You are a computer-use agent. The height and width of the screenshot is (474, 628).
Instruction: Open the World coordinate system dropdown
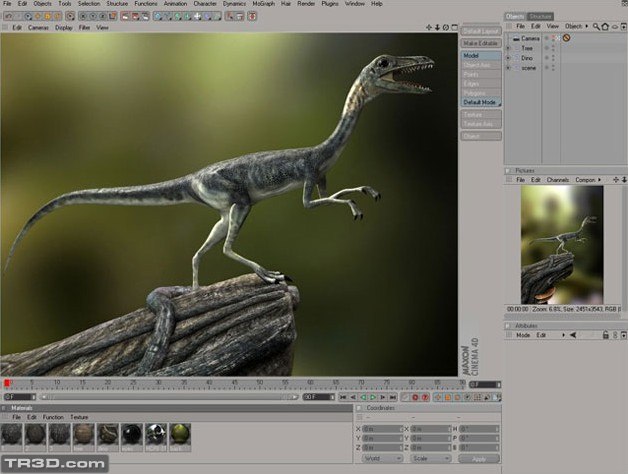click(379, 458)
